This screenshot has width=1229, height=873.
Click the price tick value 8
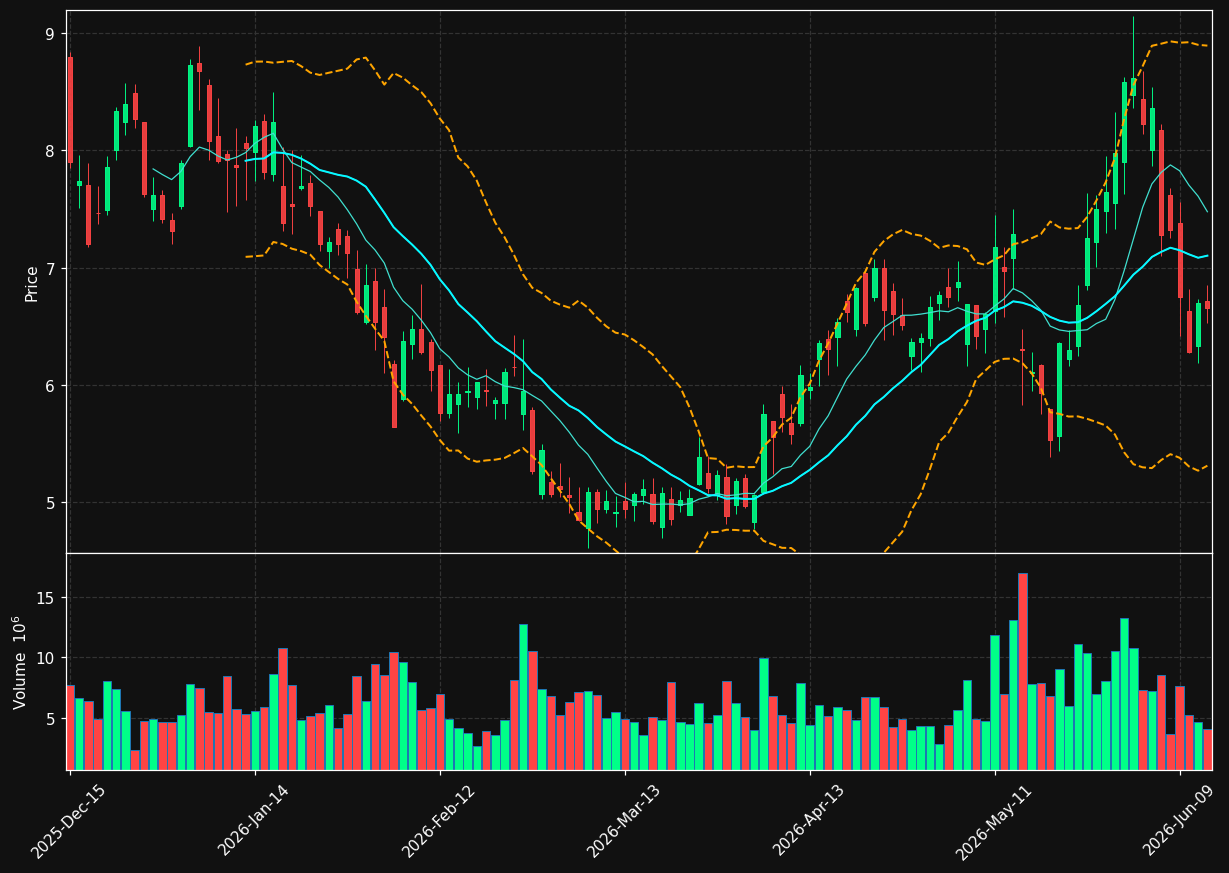[50, 152]
